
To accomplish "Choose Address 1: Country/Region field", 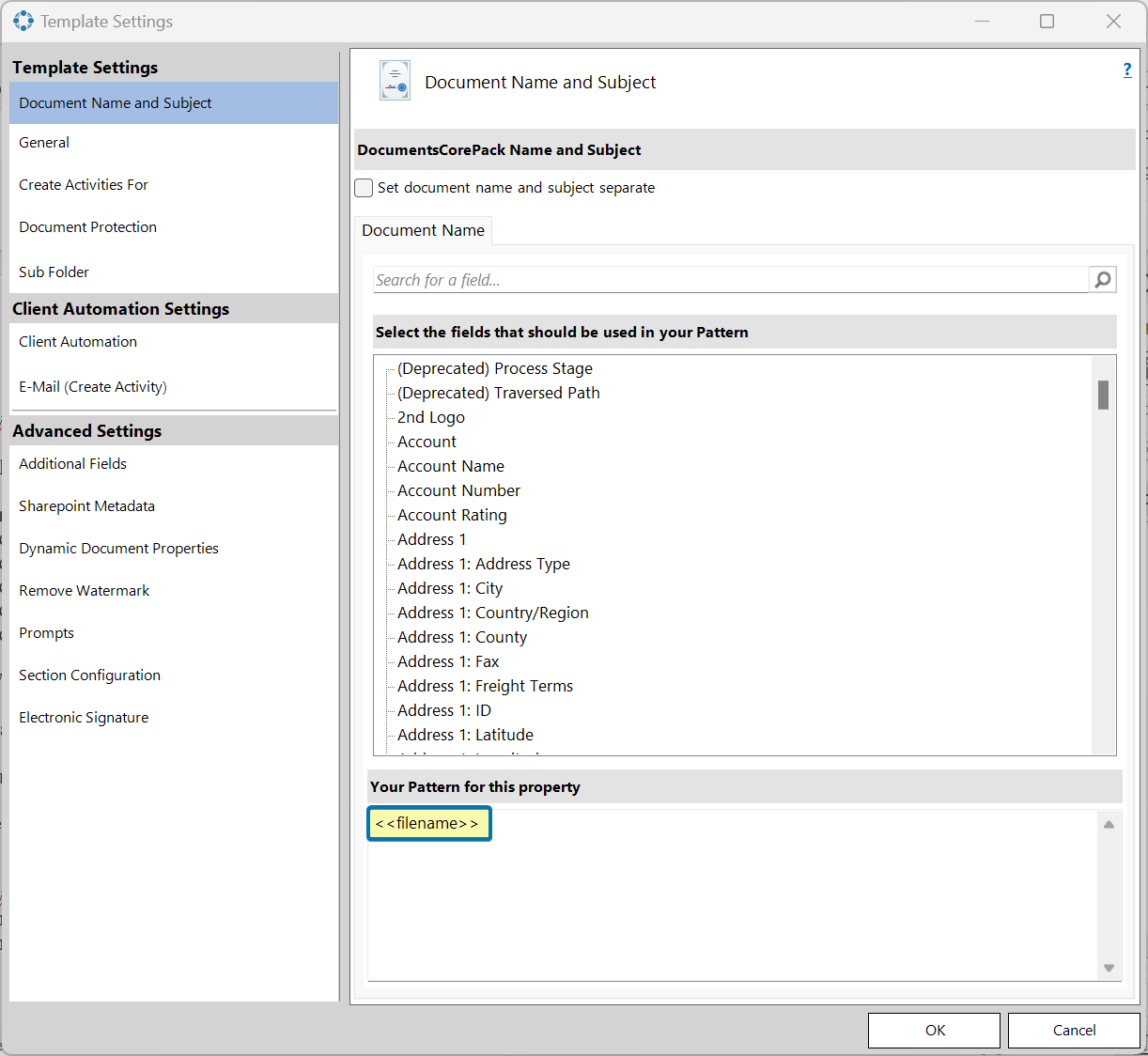I will (493, 613).
